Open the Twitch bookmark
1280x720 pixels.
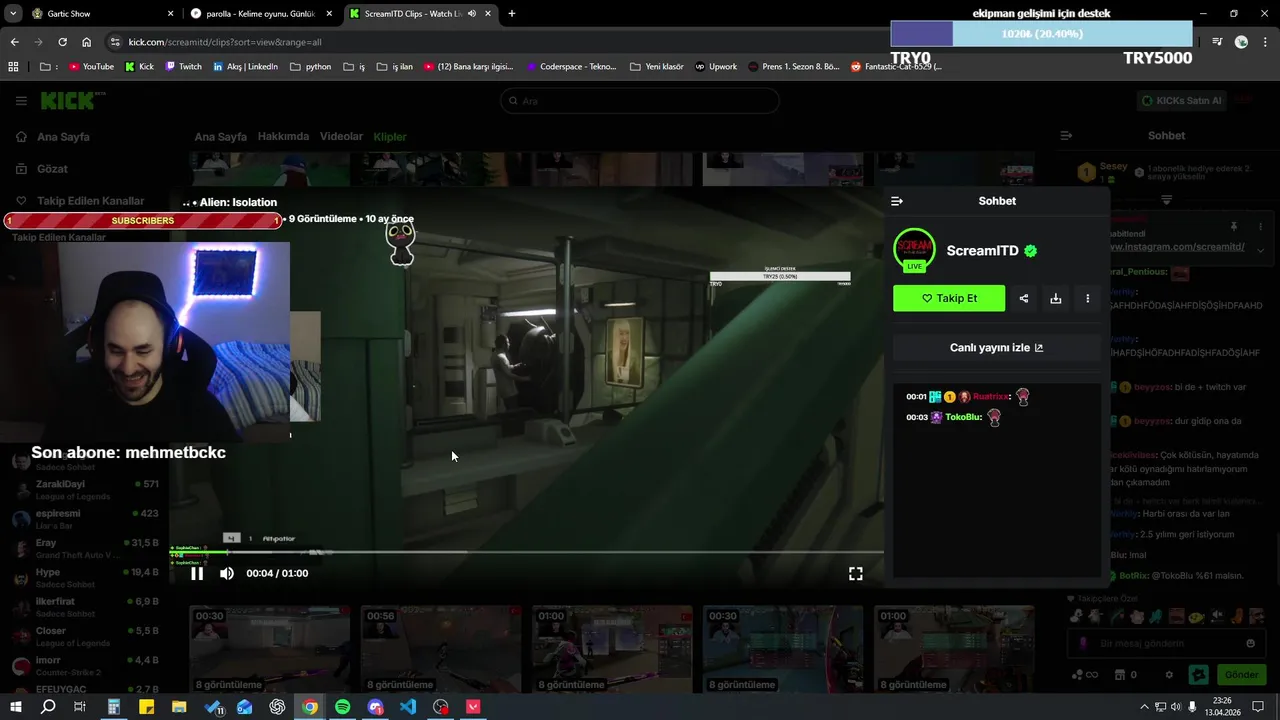click(x=183, y=67)
